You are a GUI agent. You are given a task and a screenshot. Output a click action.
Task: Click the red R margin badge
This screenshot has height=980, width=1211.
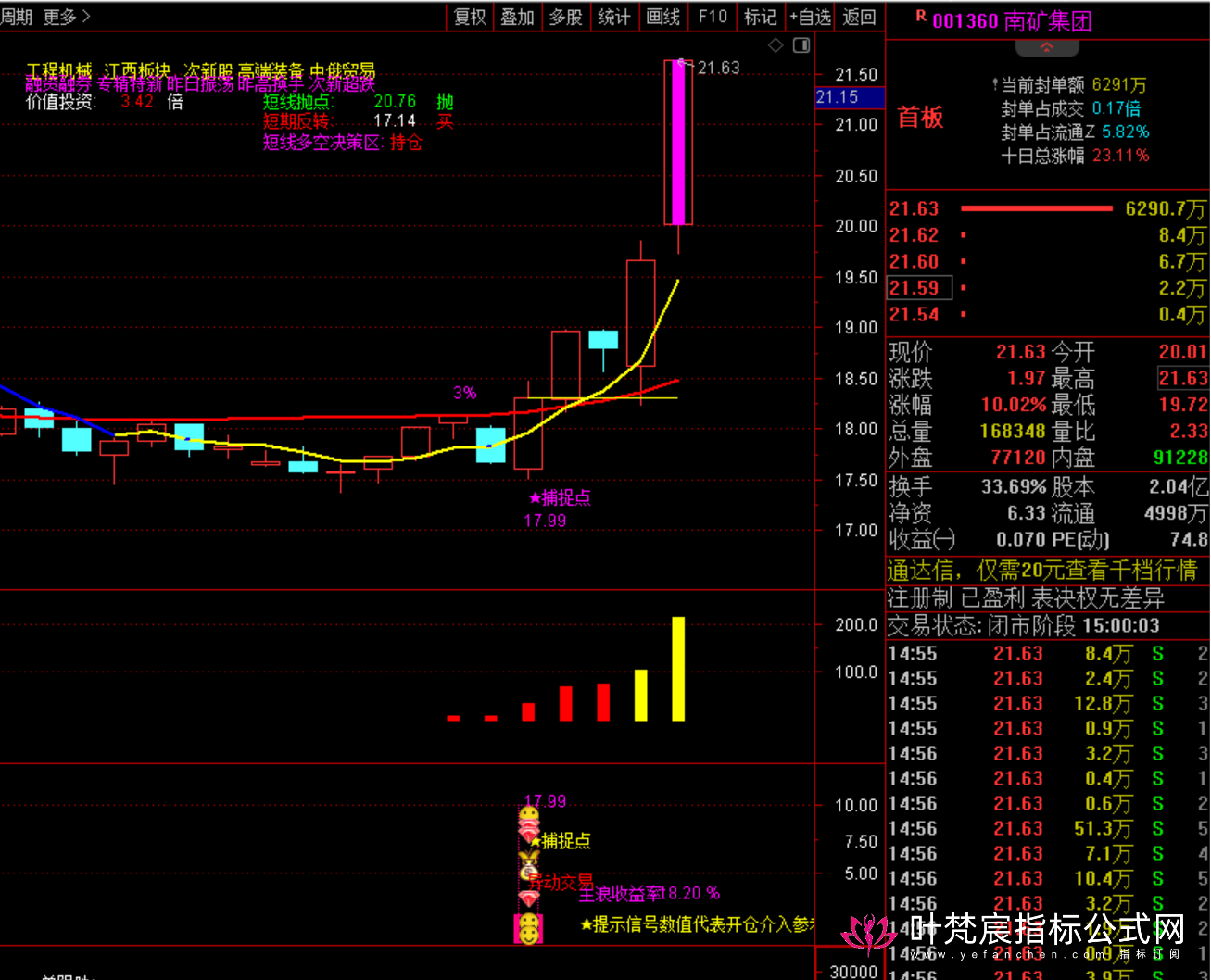point(921,17)
